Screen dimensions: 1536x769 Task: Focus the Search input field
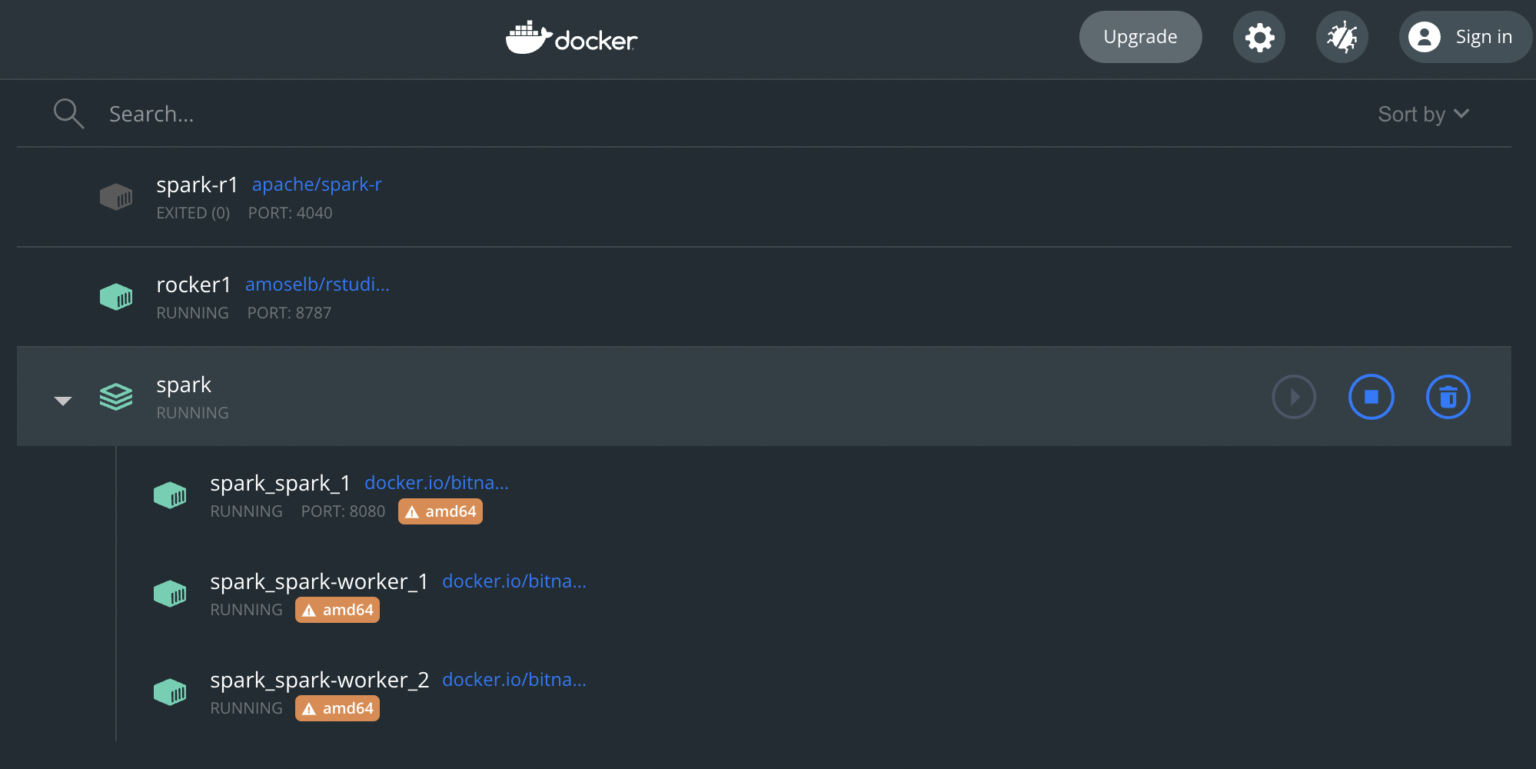(x=600, y=114)
